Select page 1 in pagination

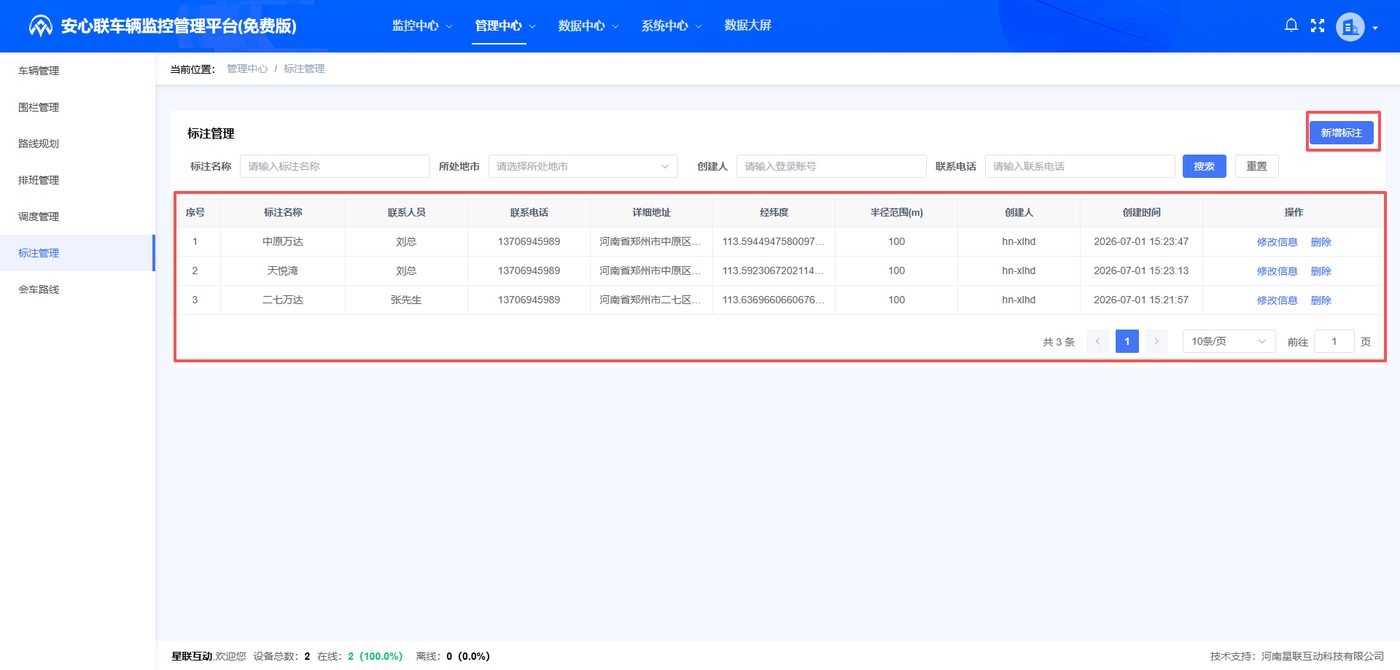tap(1127, 342)
